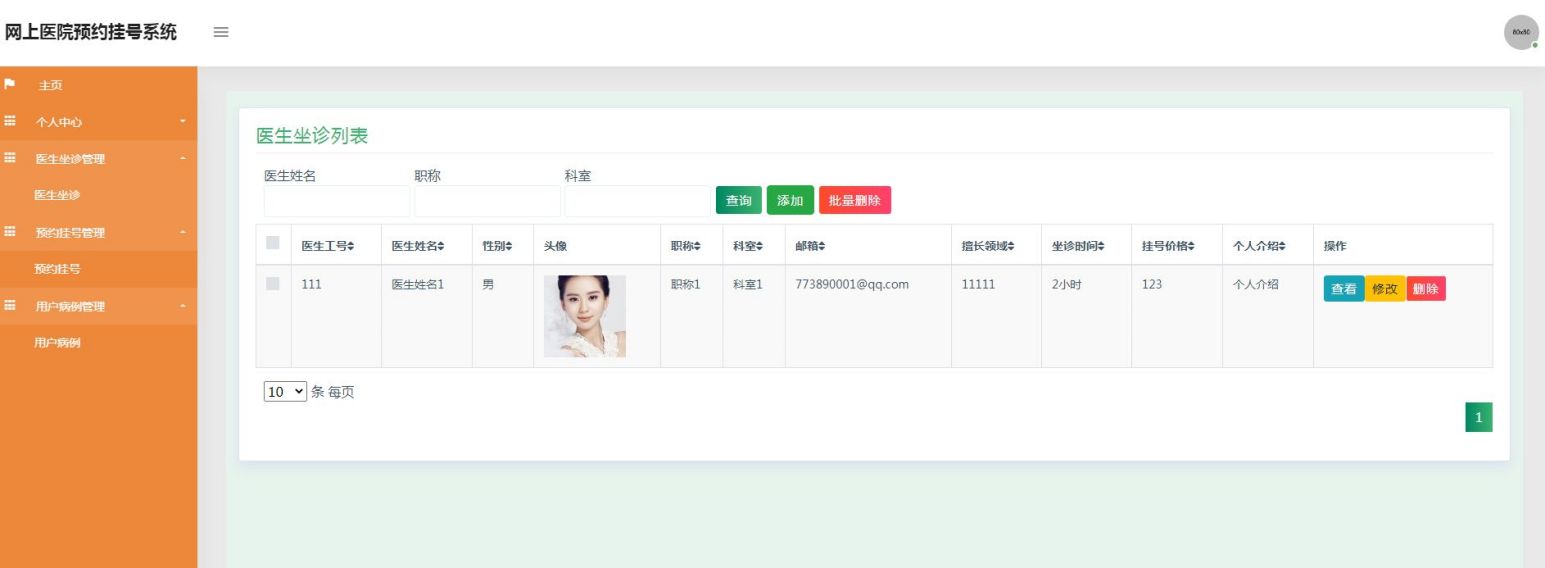Open the user avatar in top-right corner
Screen dimensions: 1545x568
point(1521,32)
